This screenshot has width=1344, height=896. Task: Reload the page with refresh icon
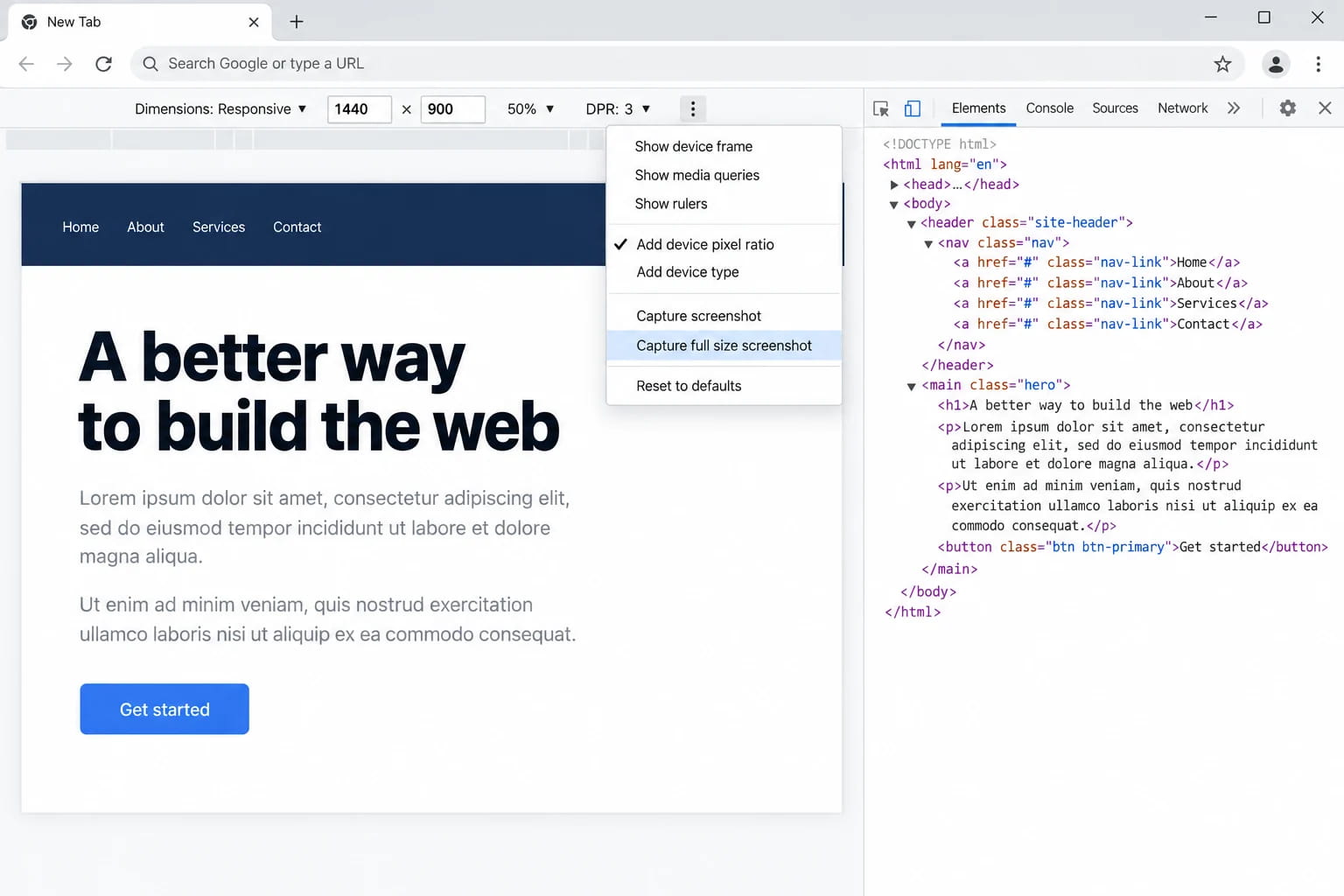[103, 64]
